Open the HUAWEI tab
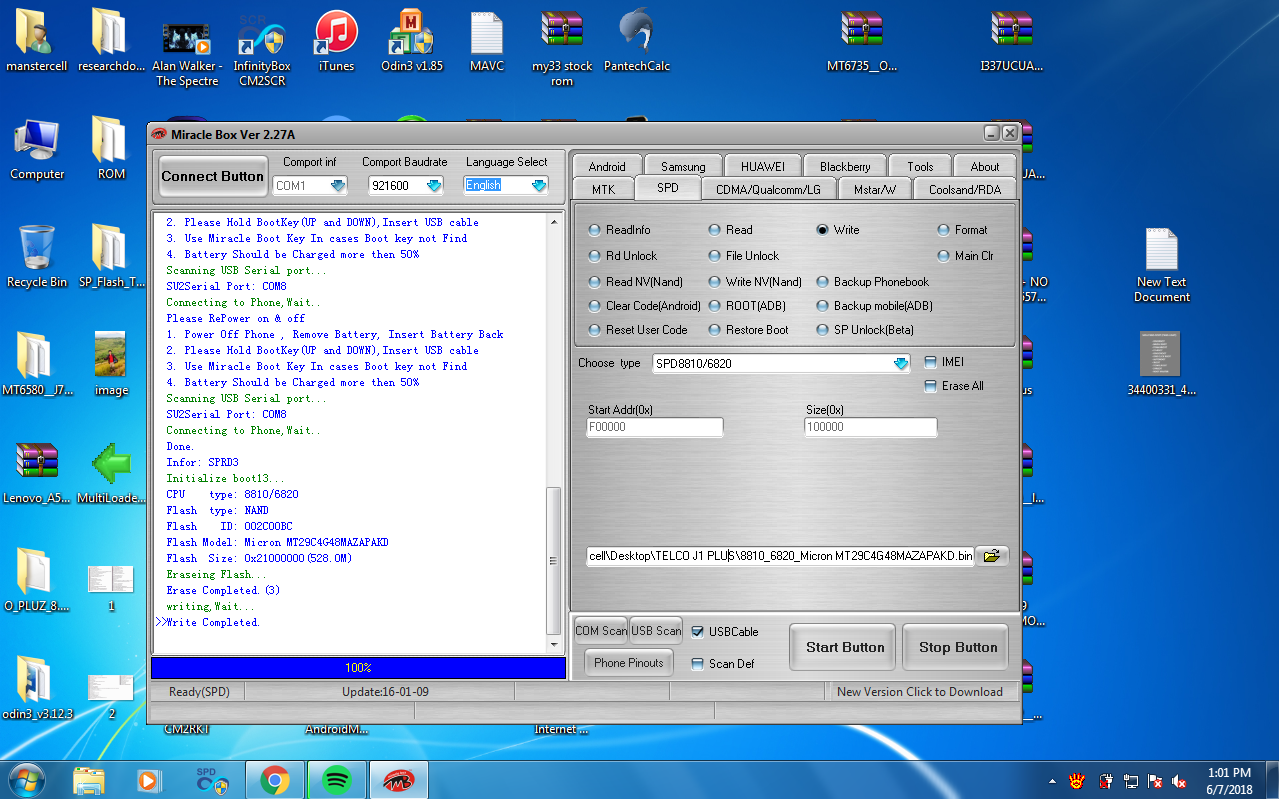1279x799 pixels. (763, 166)
